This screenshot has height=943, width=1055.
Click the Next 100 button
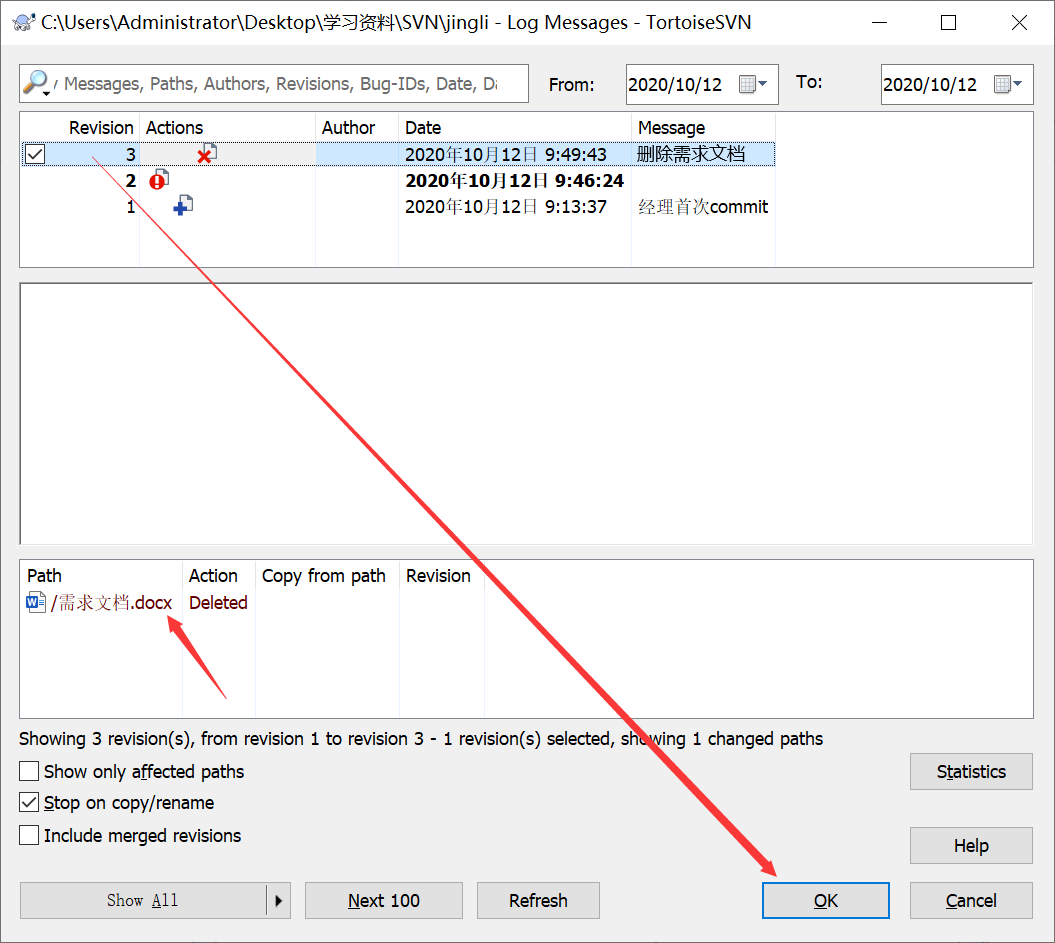384,900
